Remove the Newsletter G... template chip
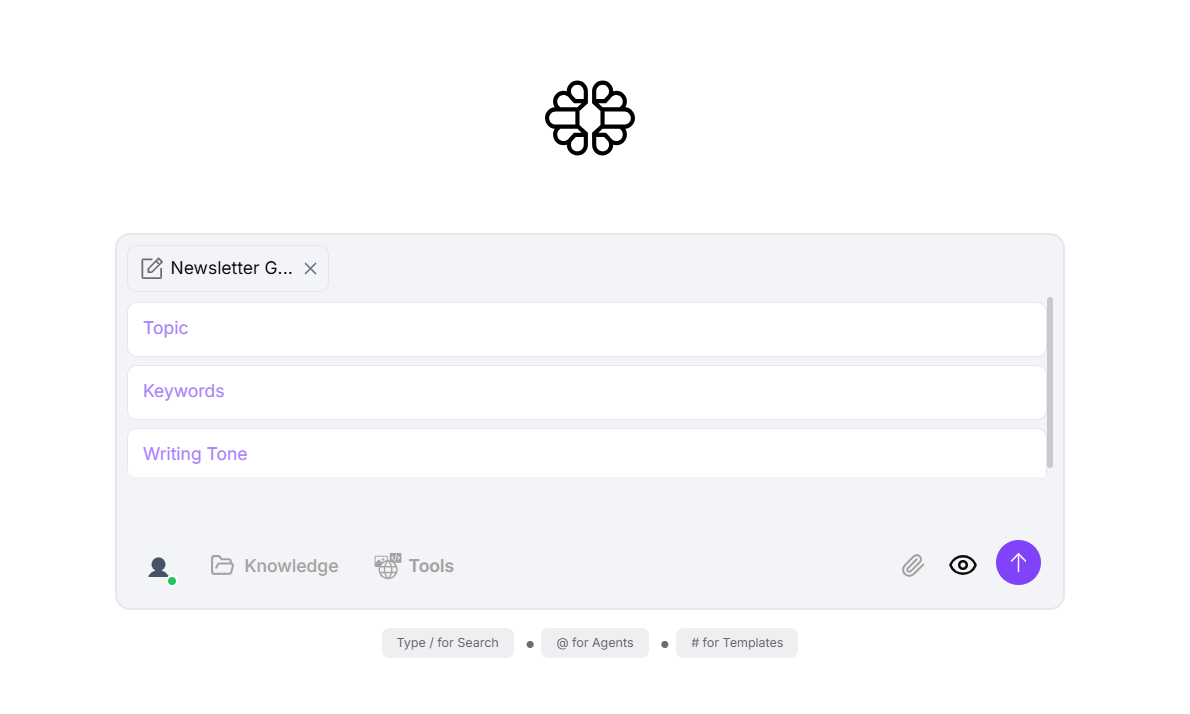The height and width of the screenshot is (714, 1190). coord(310,269)
